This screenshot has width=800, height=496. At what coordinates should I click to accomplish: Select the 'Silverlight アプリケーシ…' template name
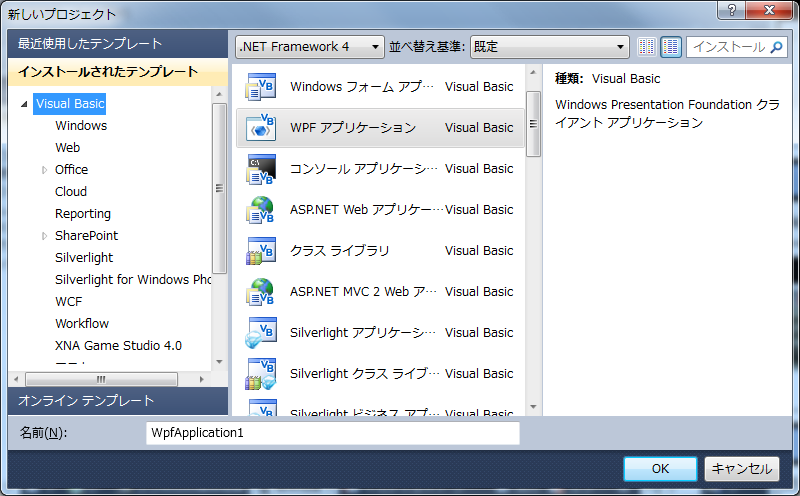tap(363, 333)
